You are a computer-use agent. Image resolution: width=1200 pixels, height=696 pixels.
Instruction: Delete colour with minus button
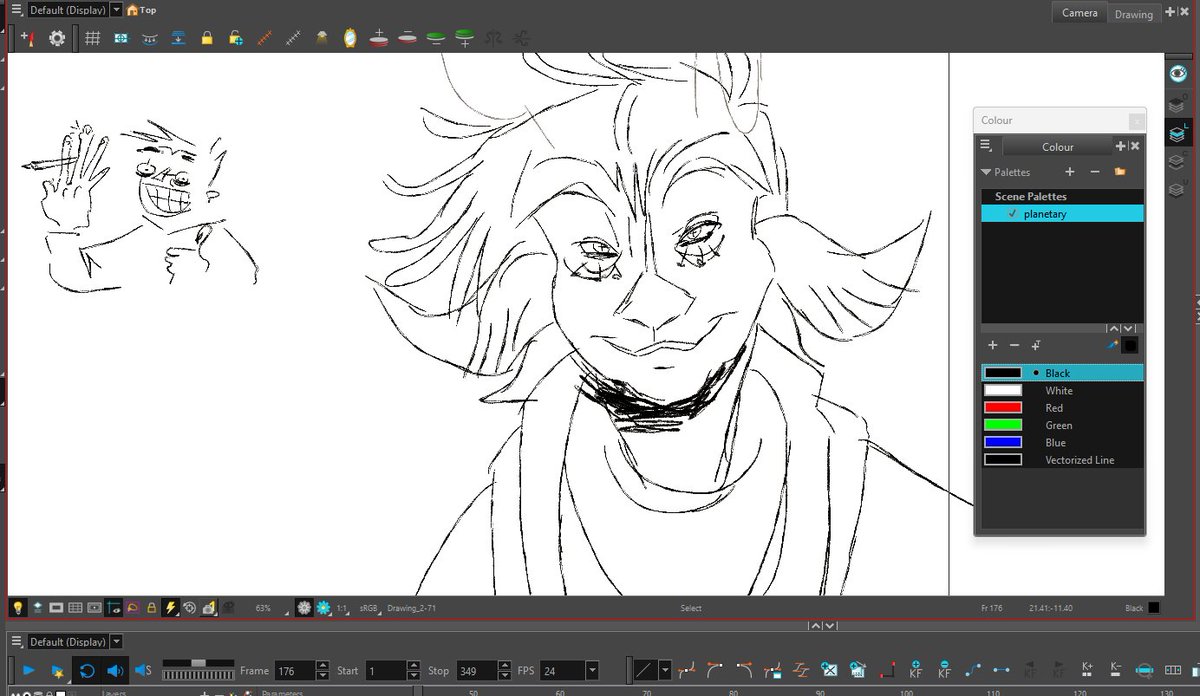point(1015,345)
